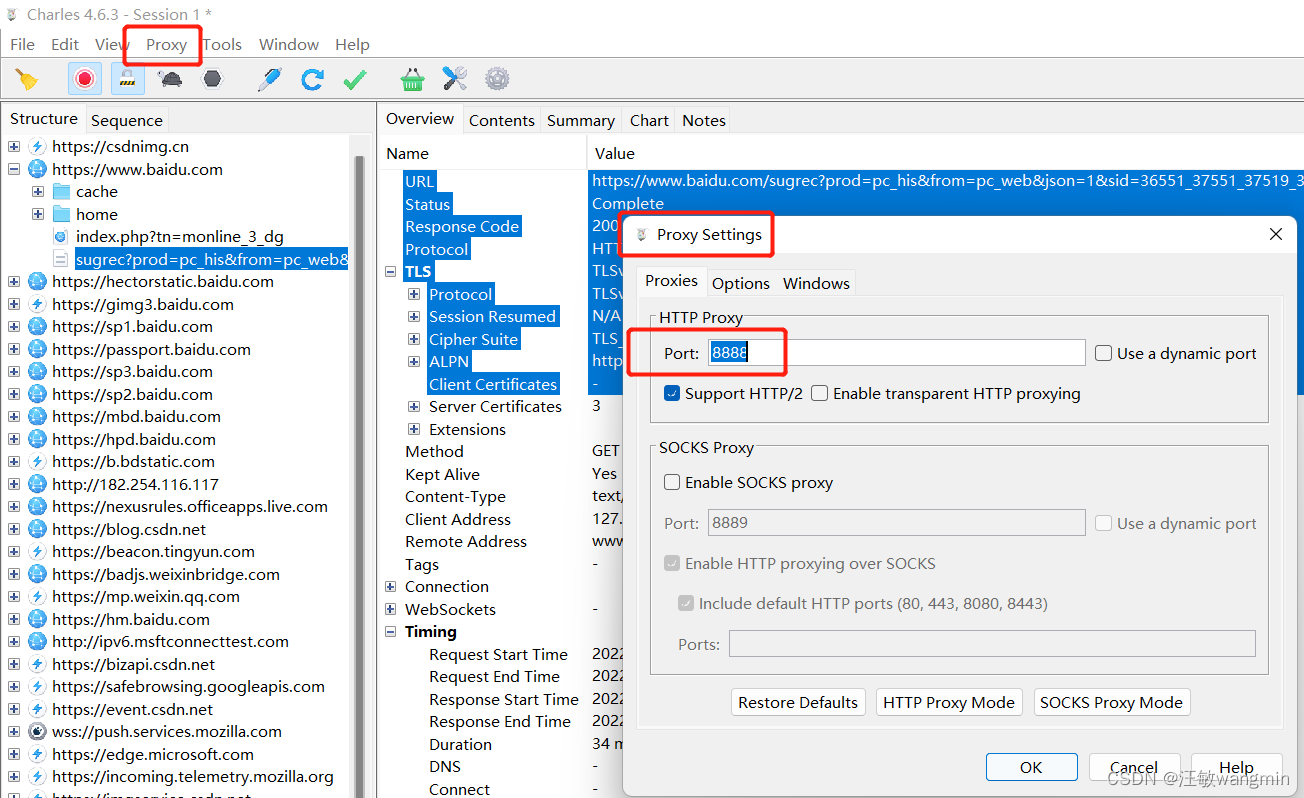The width and height of the screenshot is (1304, 798).
Task: Click the HTTP Proxy Port field
Action: click(897, 353)
